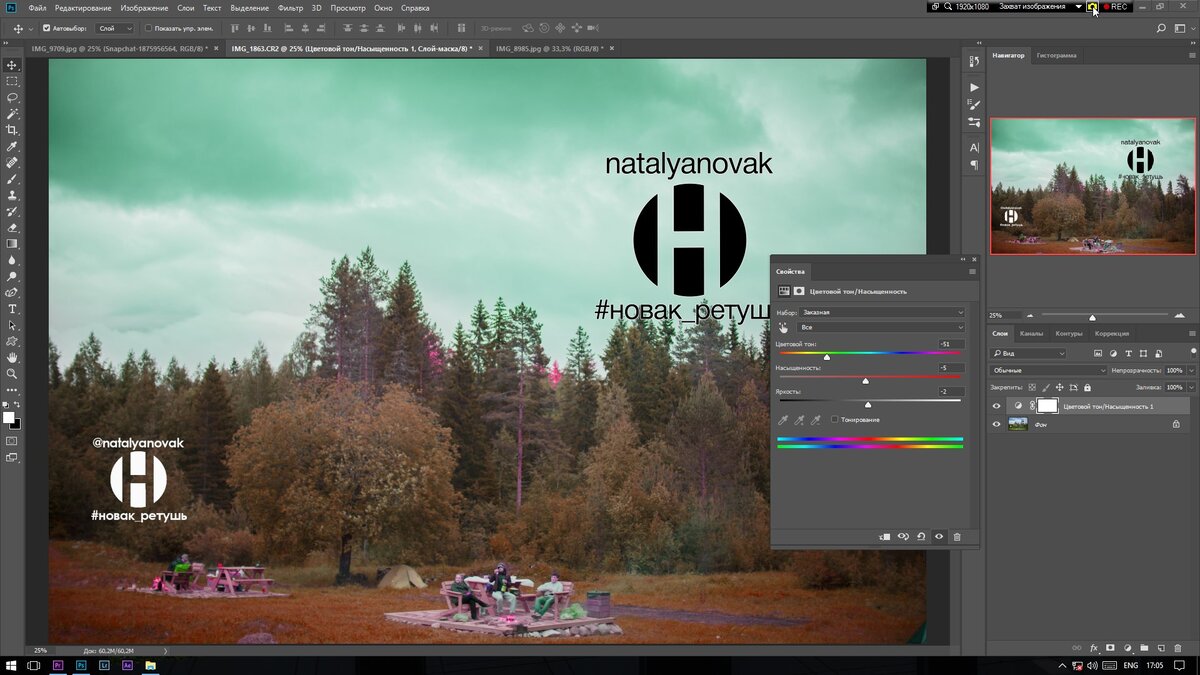
Task: Open the Непрозрачность opacity dropdown arrow
Action: pos(1192,370)
